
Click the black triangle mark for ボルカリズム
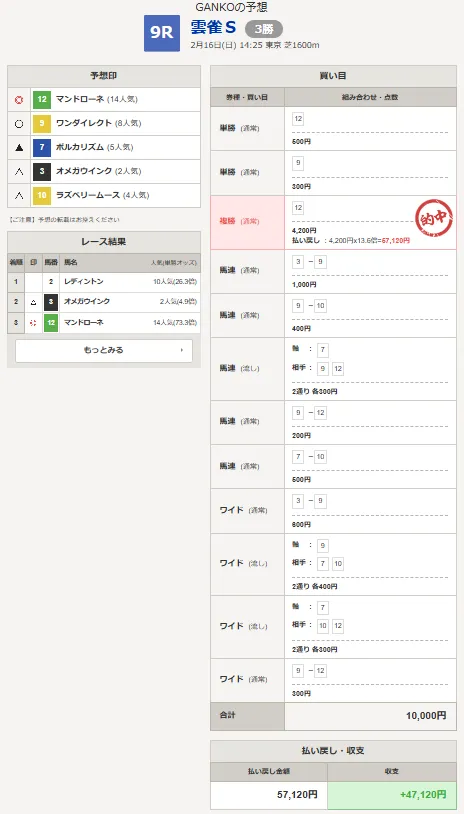[19, 147]
